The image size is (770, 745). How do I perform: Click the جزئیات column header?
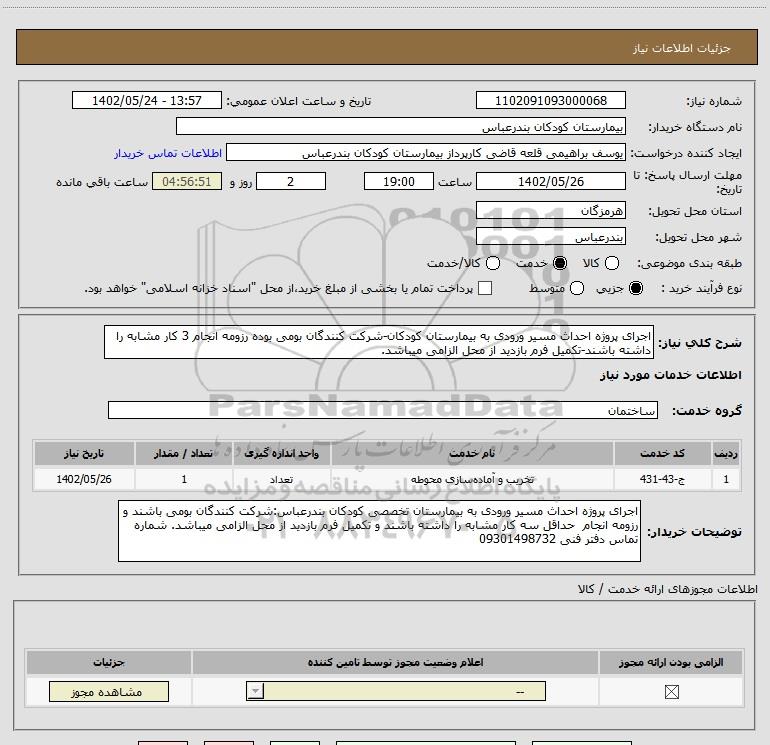[x=109, y=662]
